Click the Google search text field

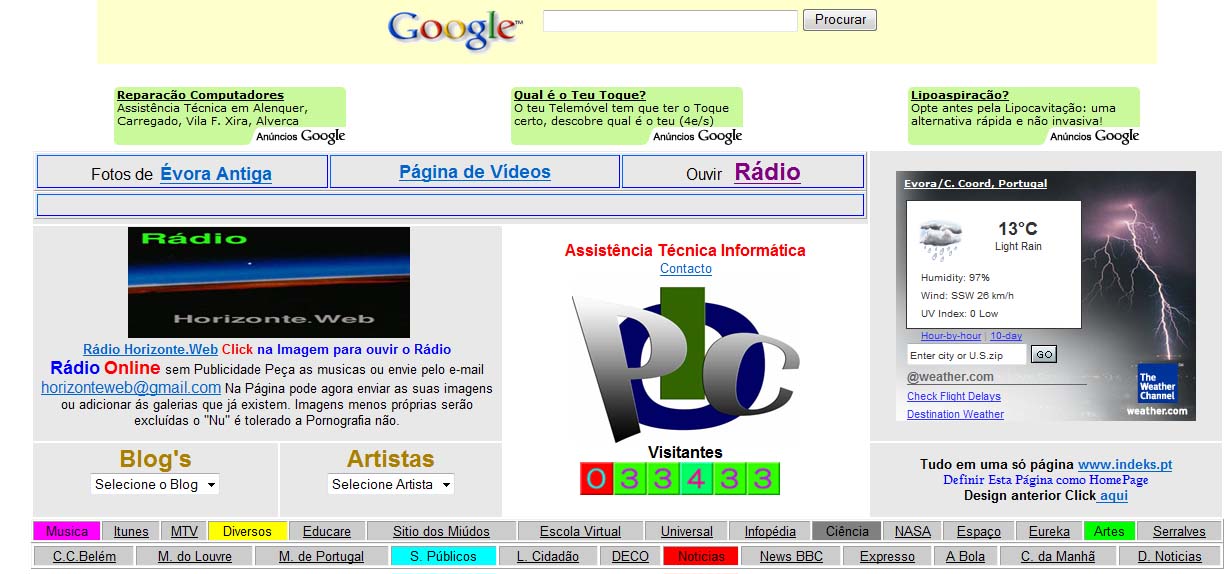[x=670, y=21]
